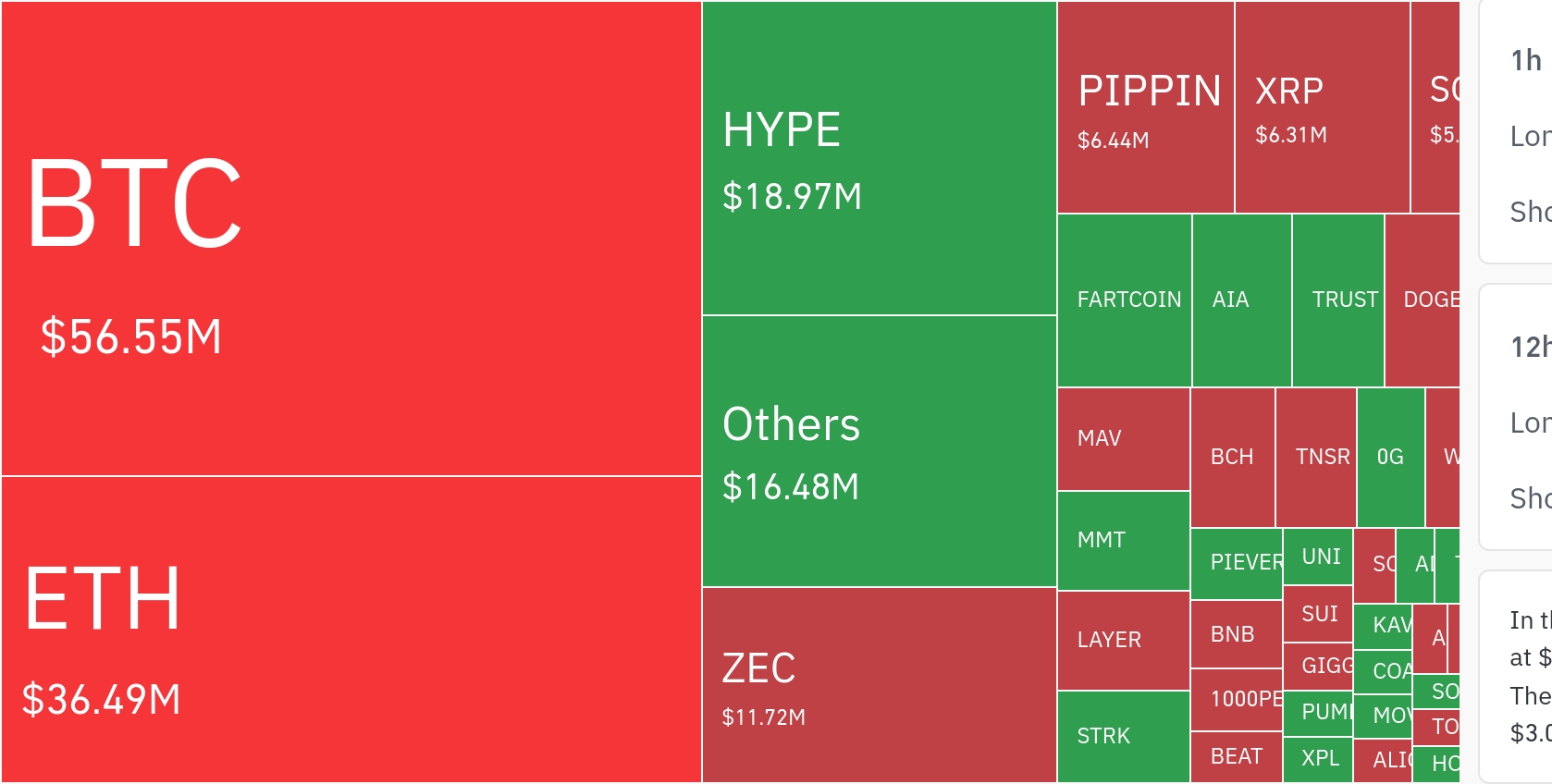Select the FARTCOIN heatmap tile

point(1125,300)
